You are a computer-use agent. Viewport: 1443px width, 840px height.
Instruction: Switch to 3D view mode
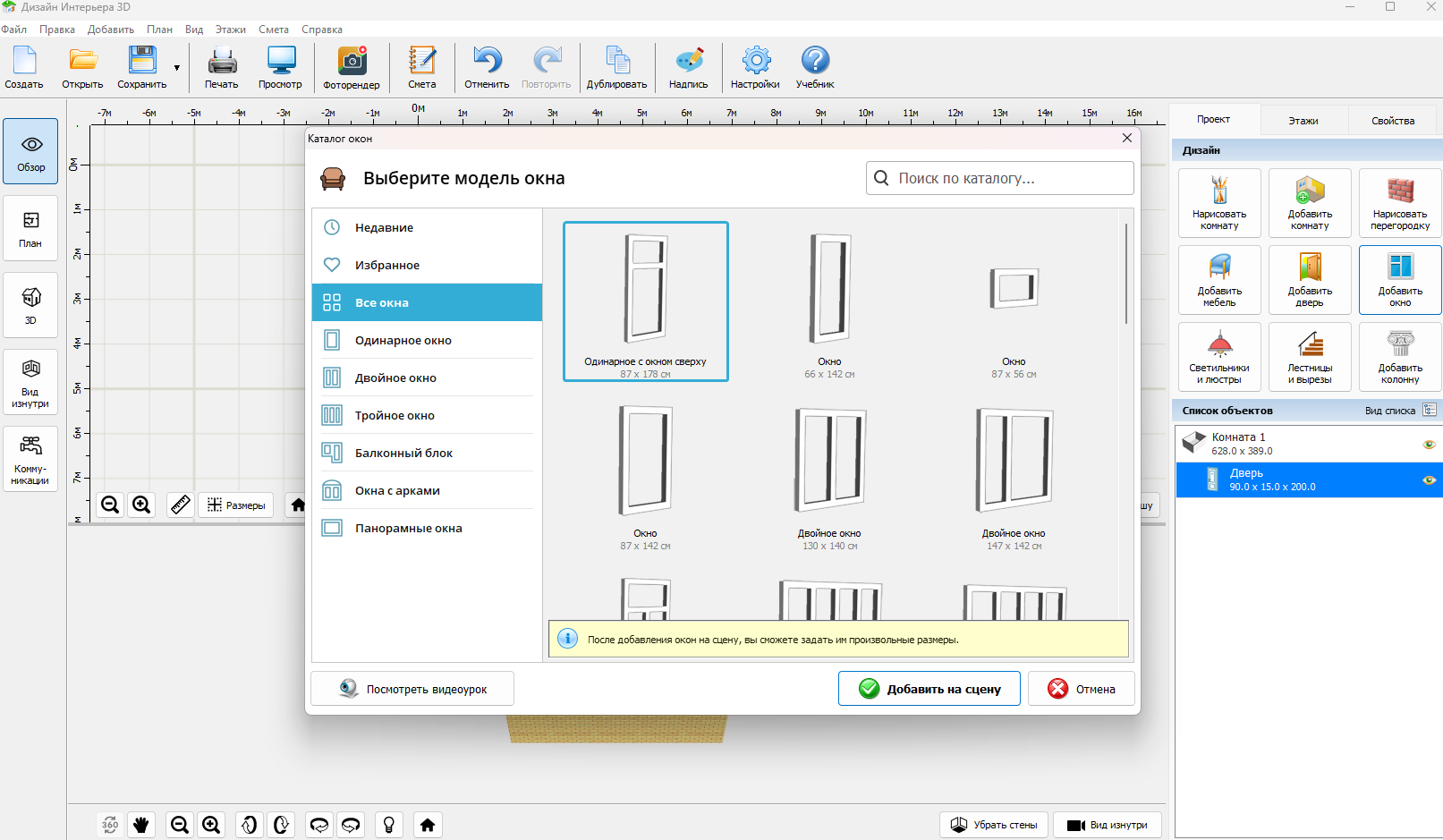pyautogui.click(x=30, y=305)
